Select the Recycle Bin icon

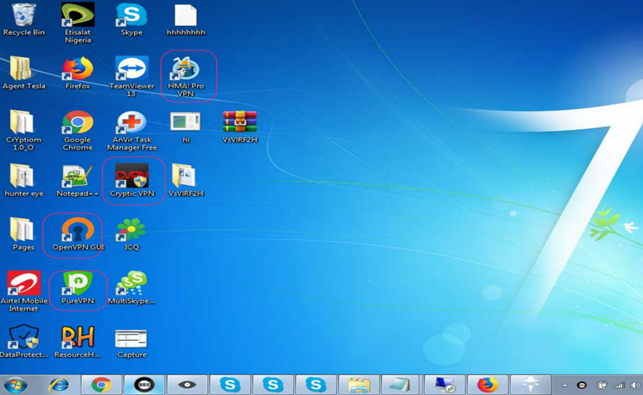[24, 19]
